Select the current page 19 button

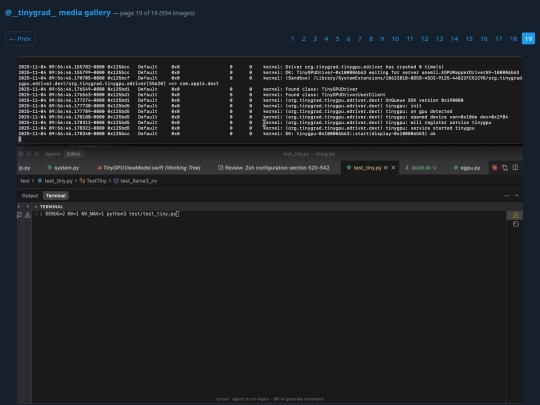click(528, 39)
